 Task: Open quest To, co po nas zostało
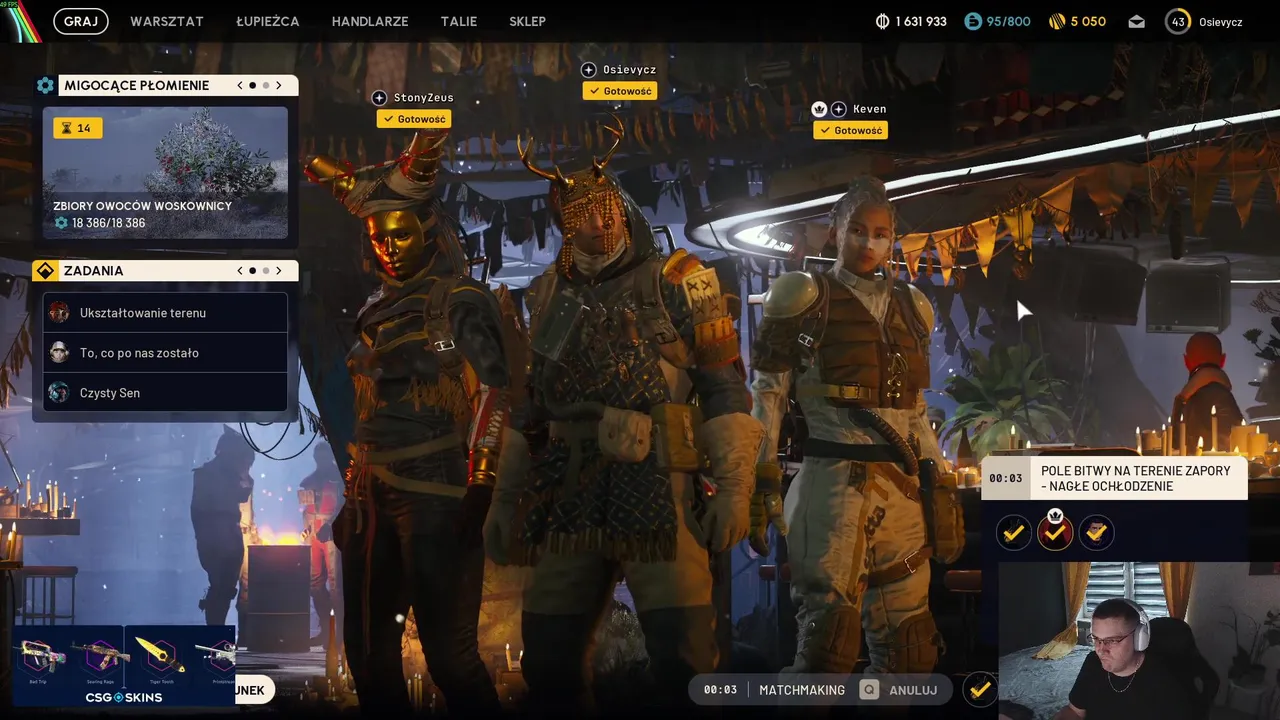point(165,353)
